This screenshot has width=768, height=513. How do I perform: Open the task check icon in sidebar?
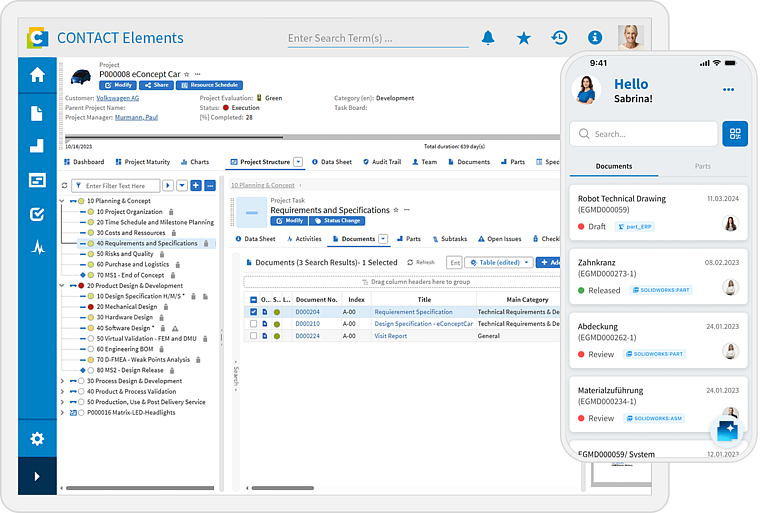click(x=37, y=214)
